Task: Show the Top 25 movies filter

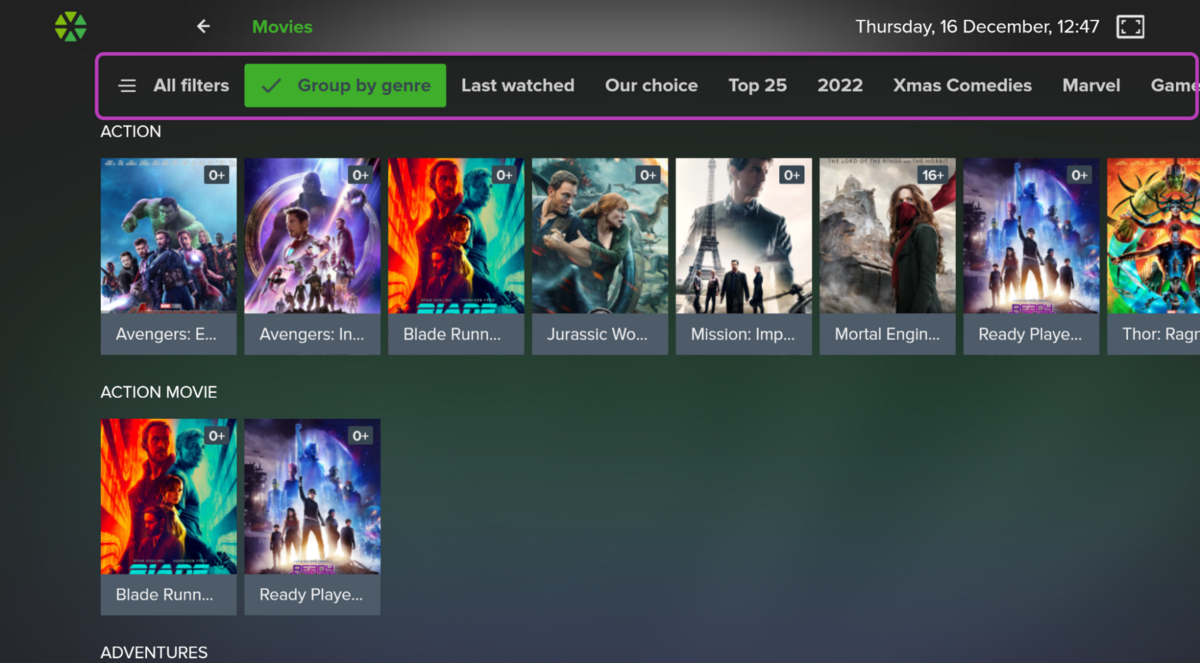Action: (x=758, y=86)
